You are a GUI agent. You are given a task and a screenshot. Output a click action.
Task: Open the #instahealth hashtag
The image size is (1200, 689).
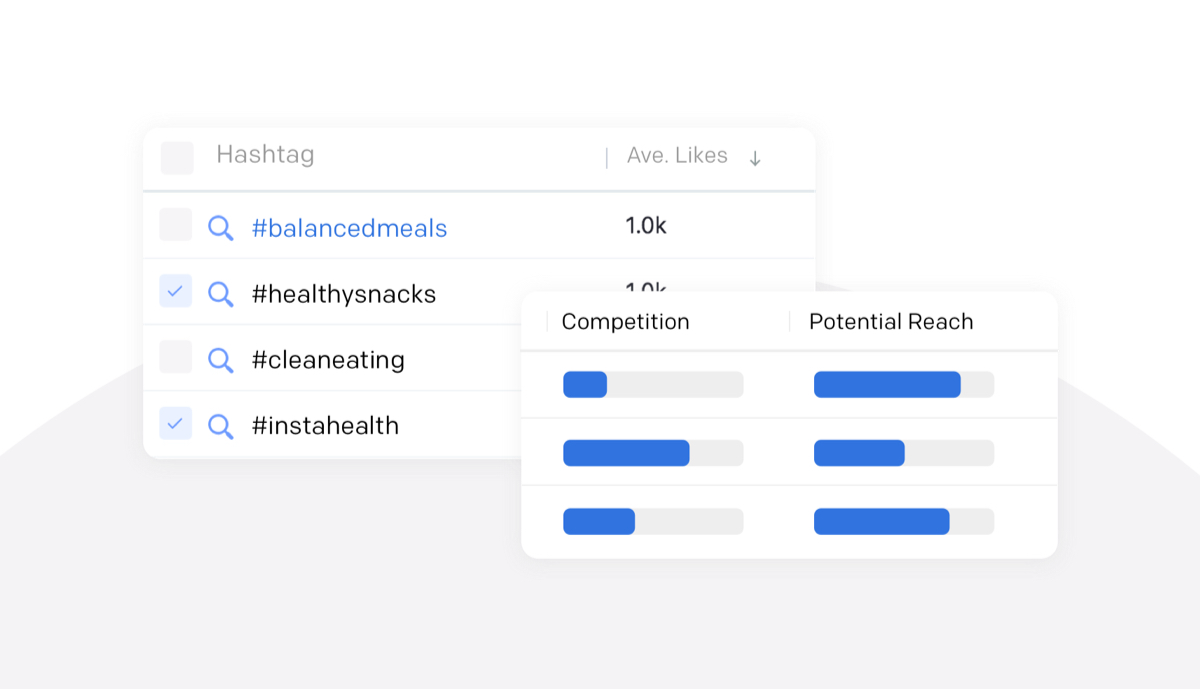pyautogui.click(x=325, y=426)
